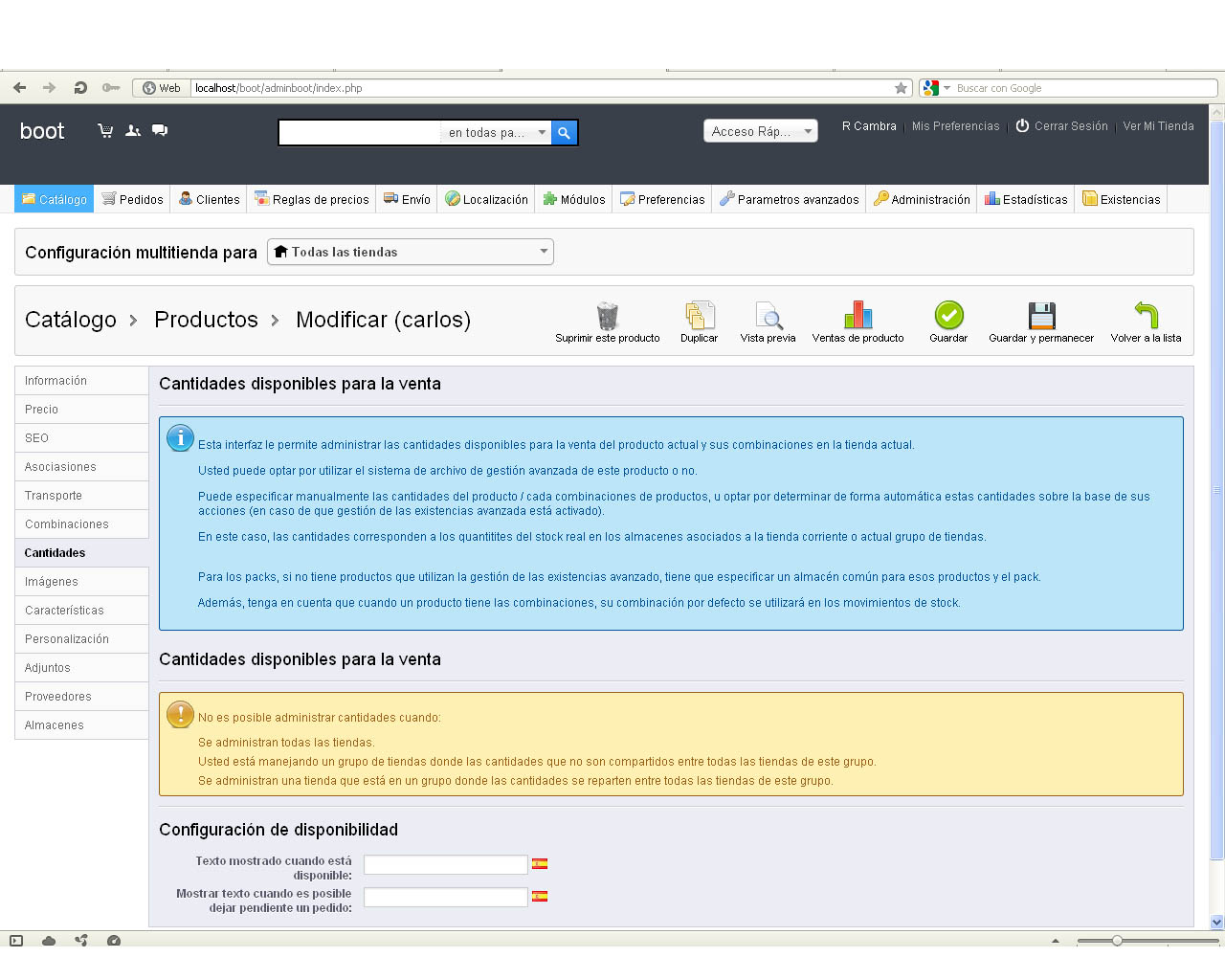
Task: Switch to the Imágenes product tab
Action: click(x=81, y=582)
